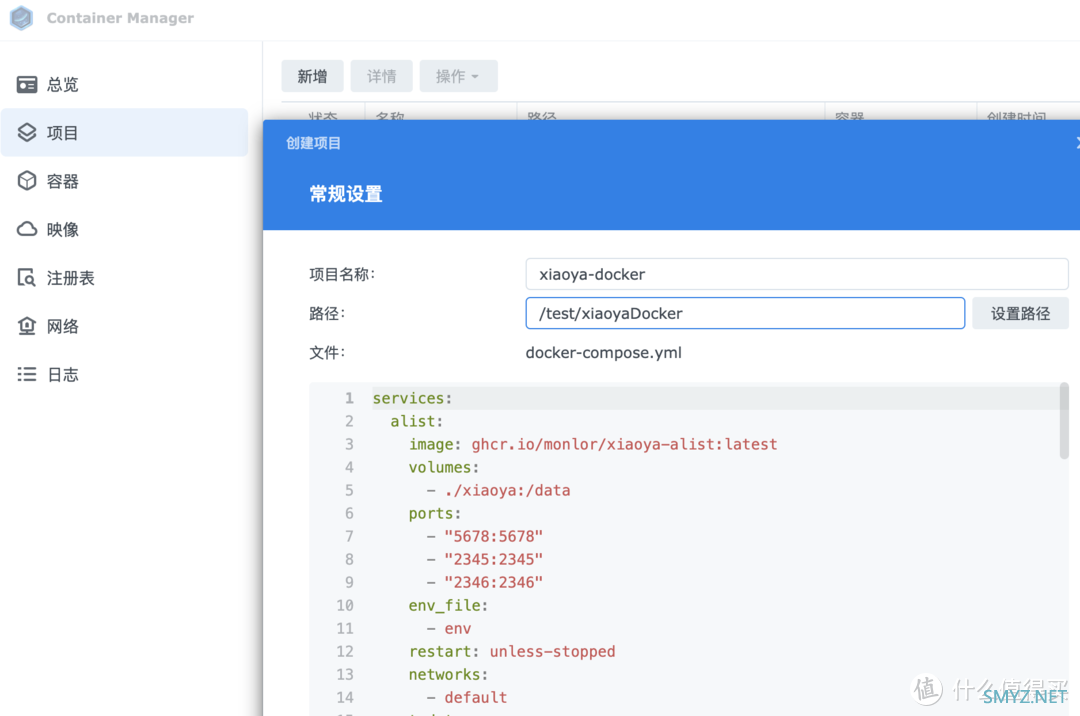The image size is (1080, 716).
Task: Click the 创建项目 dialog title
Action: point(313,143)
